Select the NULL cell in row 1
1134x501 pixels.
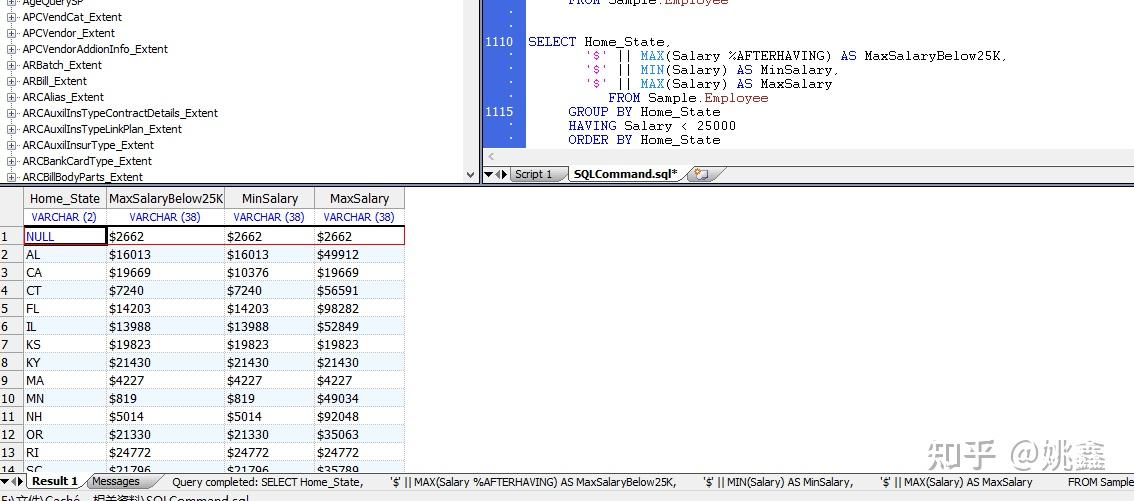(65, 236)
